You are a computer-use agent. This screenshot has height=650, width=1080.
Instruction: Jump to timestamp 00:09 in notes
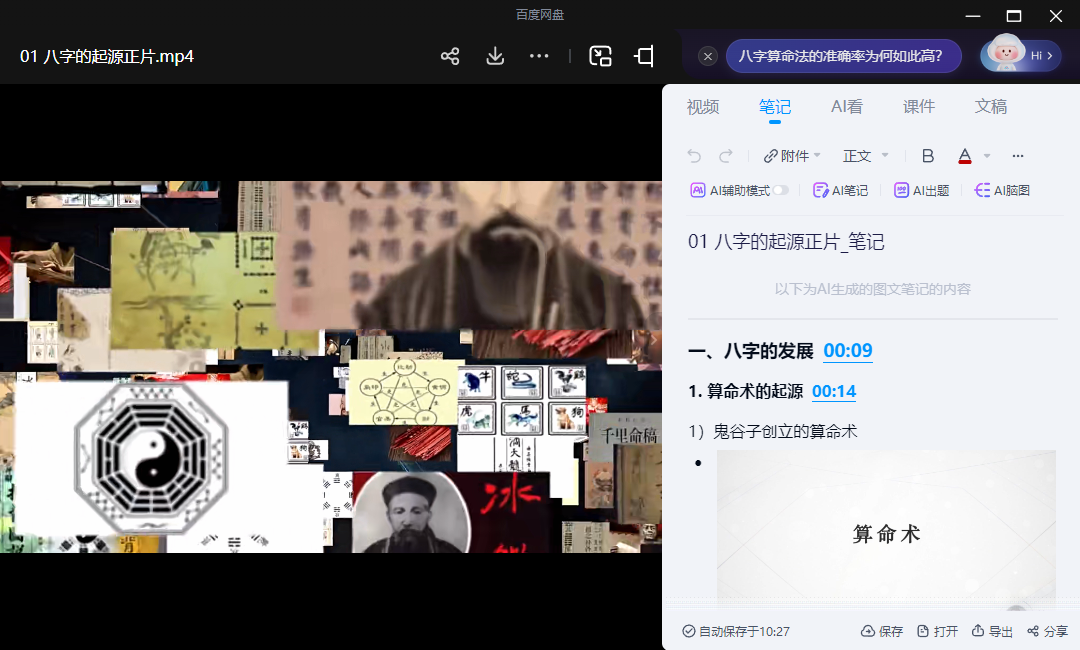847,351
